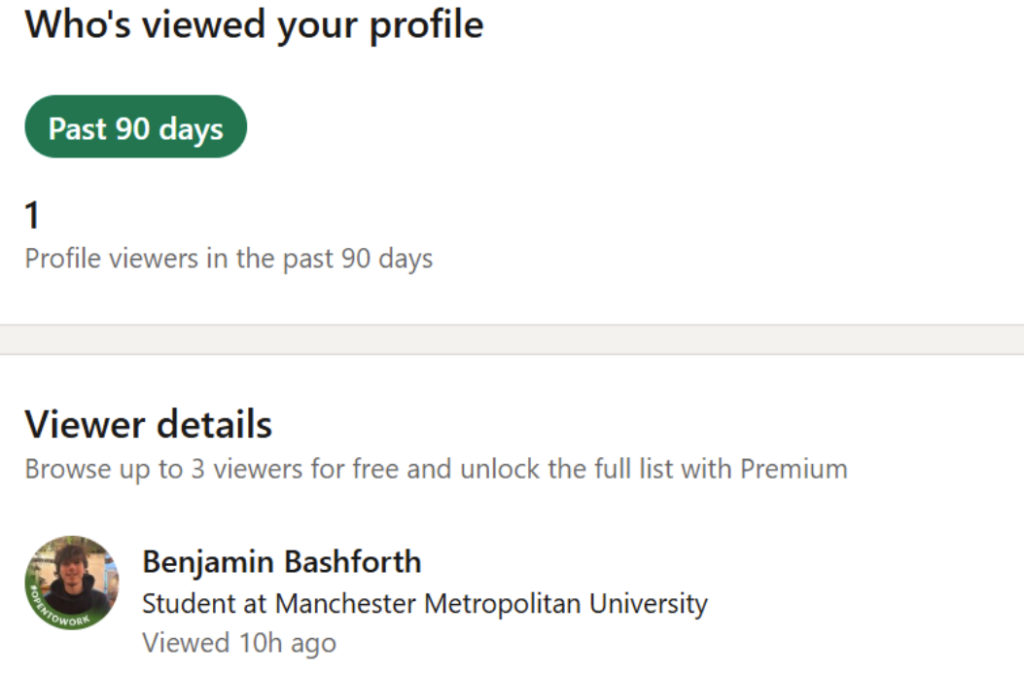Screen dimensions: 1024x674
Task: Open the first name Benjamin link
Action: [x=206, y=562]
